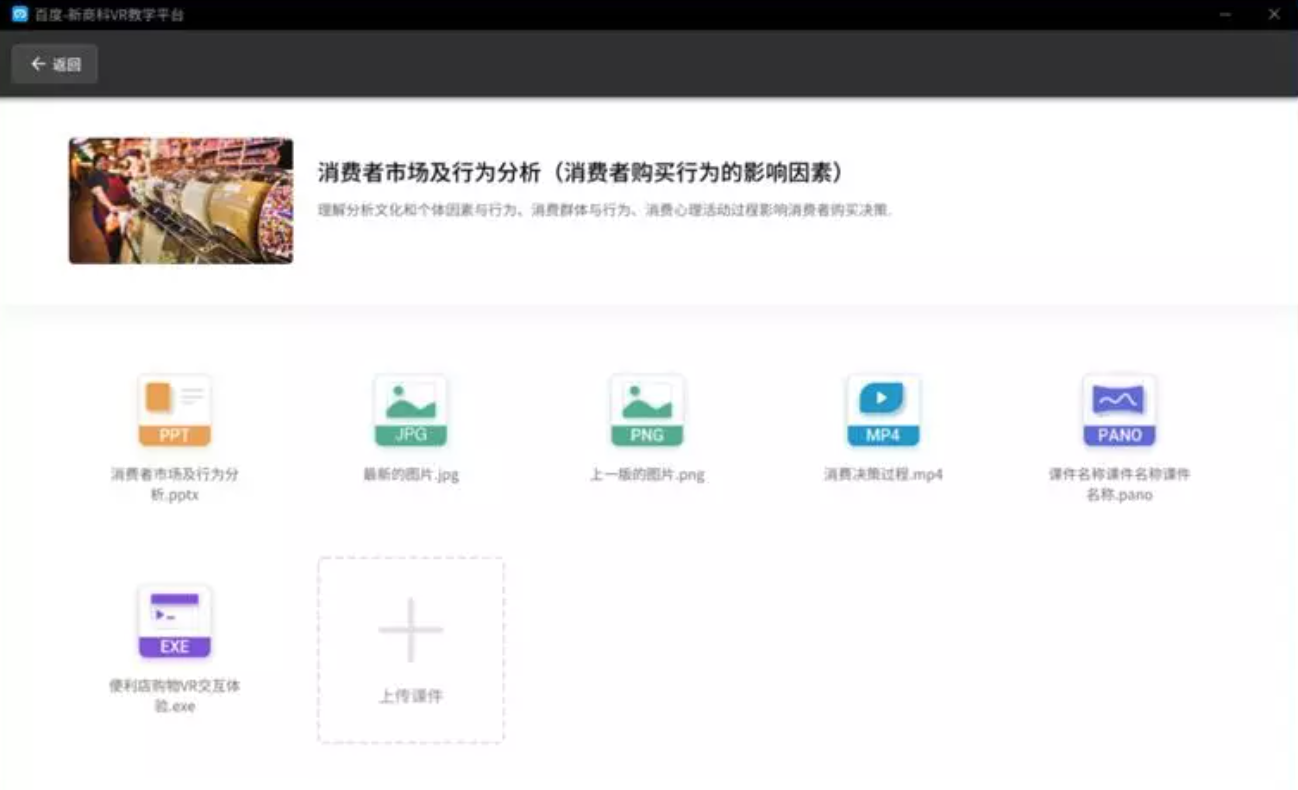Click the app logo in title bar
The height and width of the screenshot is (790, 1298).
pos(19,14)
